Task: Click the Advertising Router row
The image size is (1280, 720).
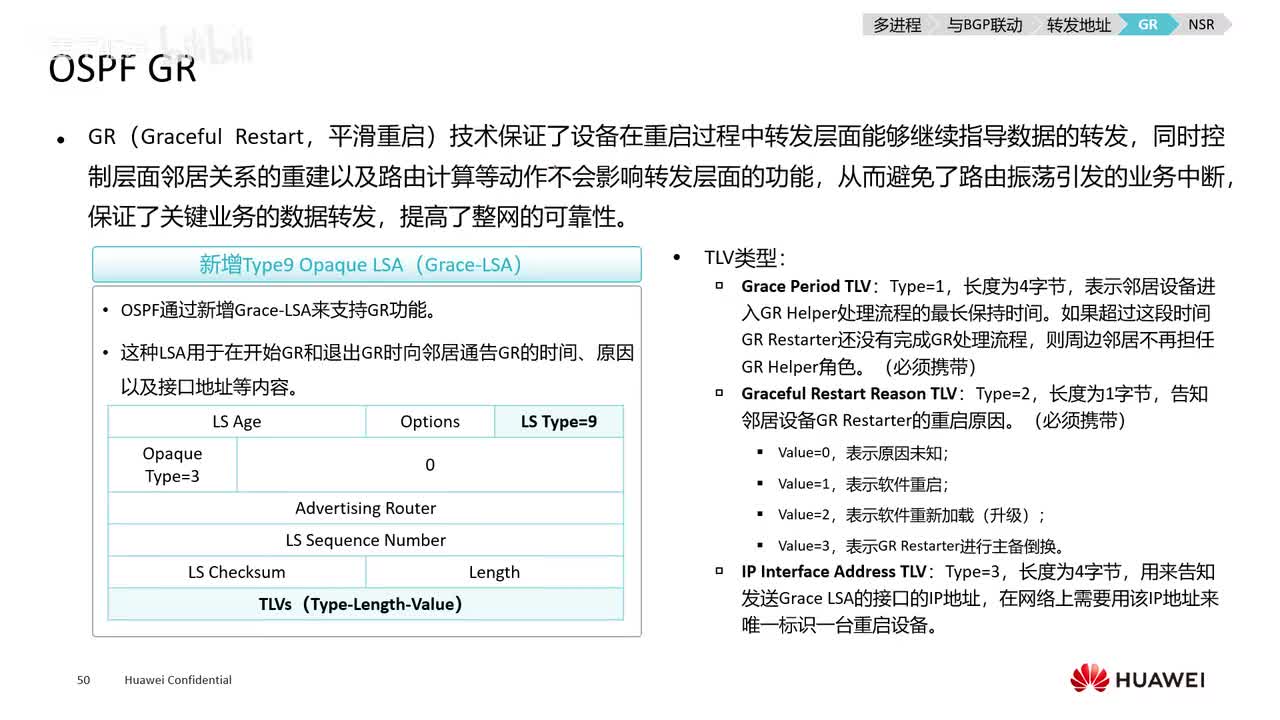Action: [366, 508]
